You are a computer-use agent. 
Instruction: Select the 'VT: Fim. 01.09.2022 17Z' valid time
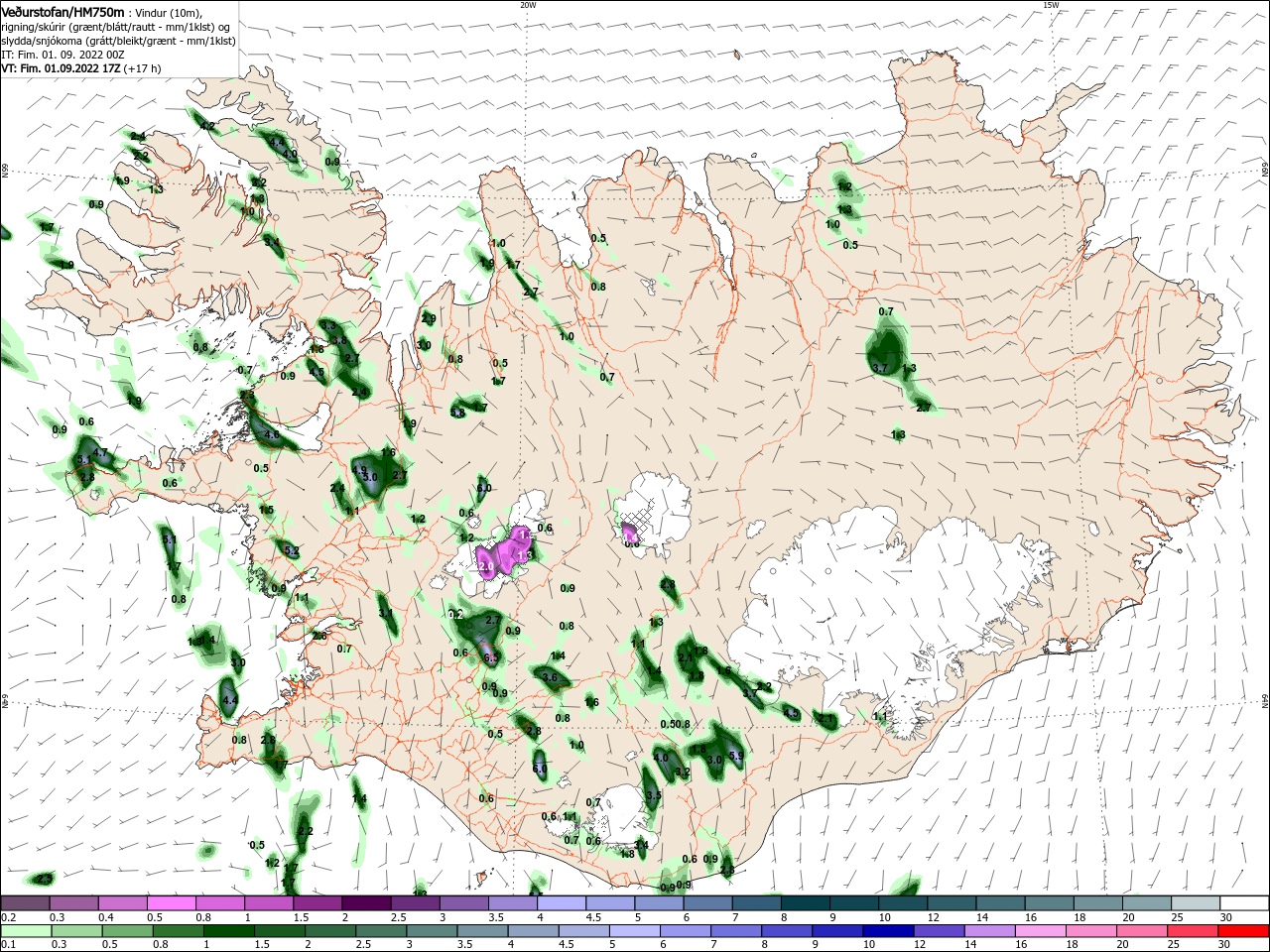(62, 68)
